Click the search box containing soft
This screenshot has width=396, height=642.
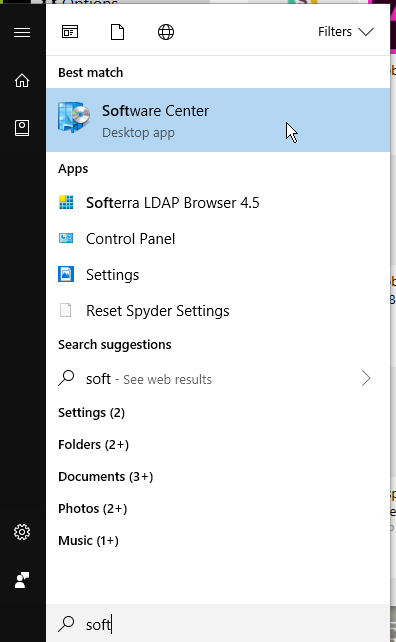[218, 624]
